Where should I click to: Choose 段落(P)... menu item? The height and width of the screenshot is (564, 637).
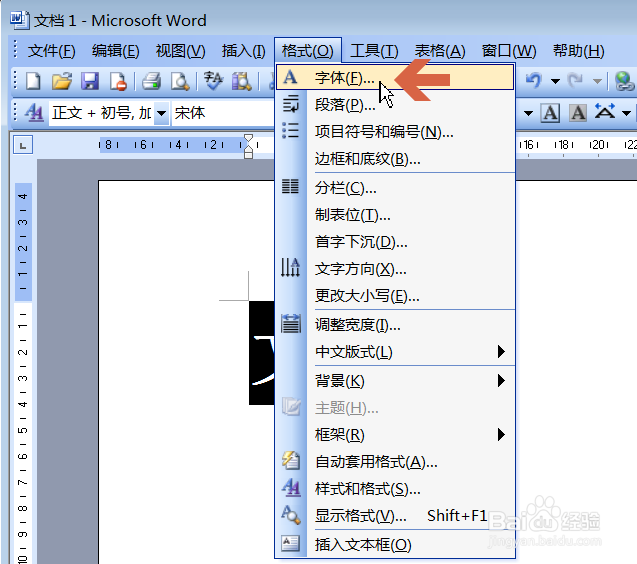coord(395,105)
